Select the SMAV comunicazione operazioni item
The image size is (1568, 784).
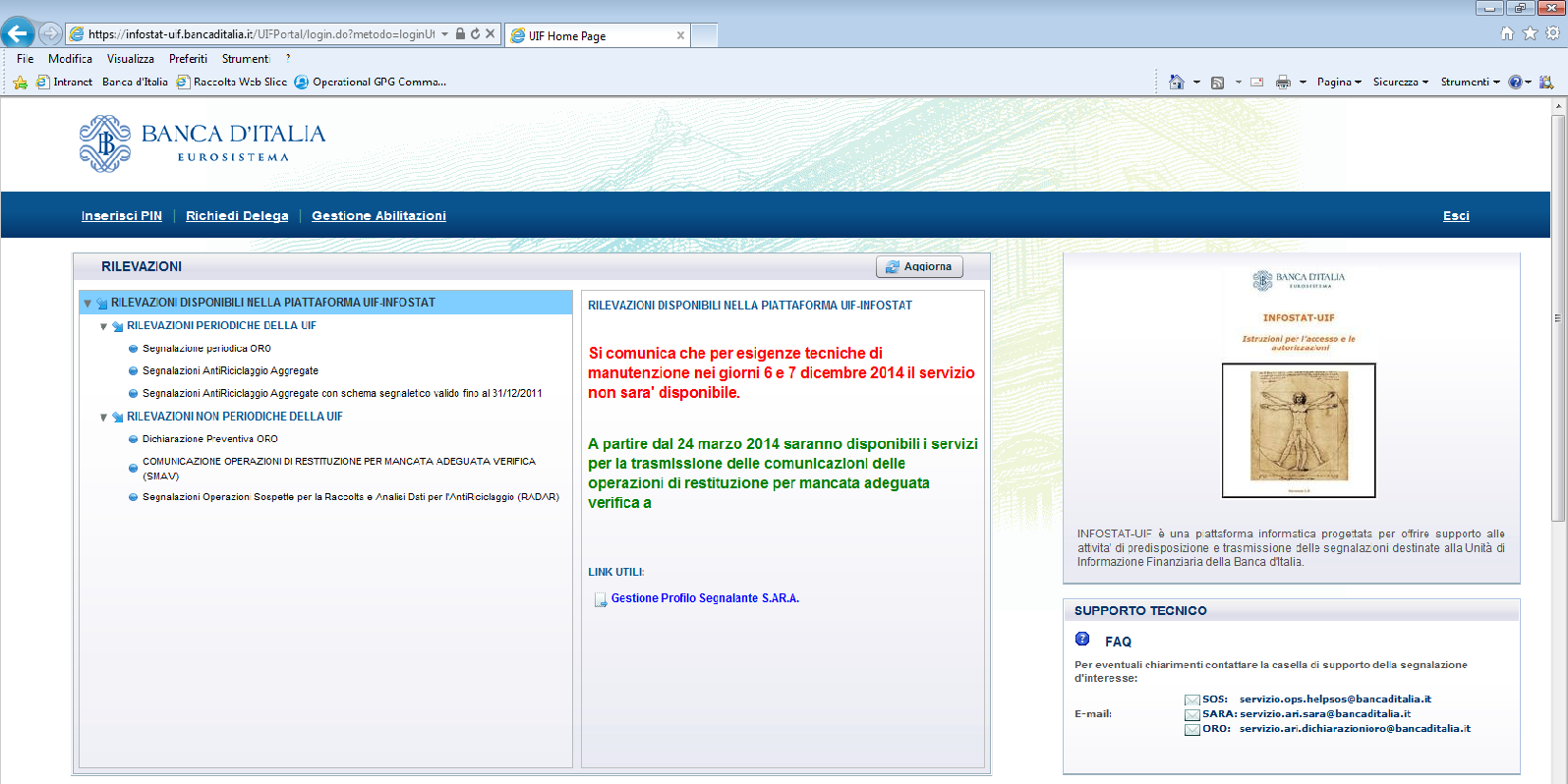click(339, 468)
